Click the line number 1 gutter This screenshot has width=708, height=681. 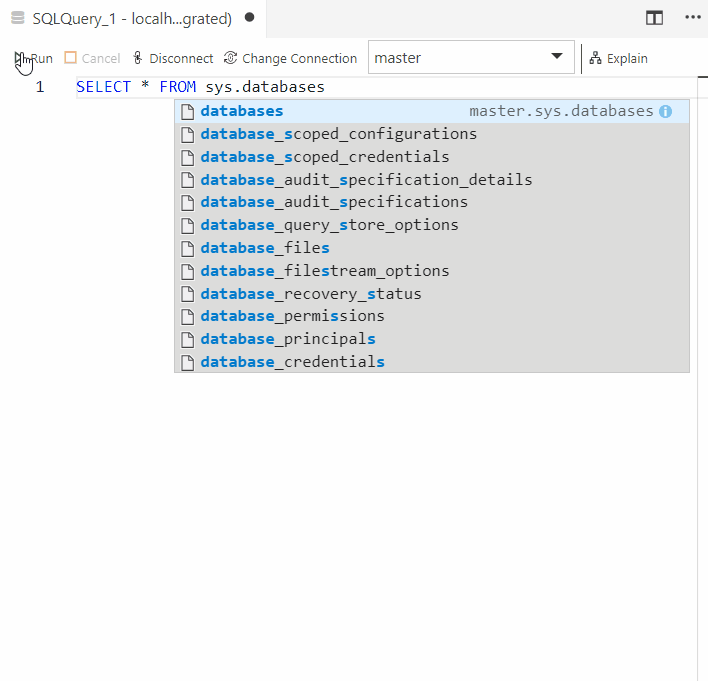40,87
